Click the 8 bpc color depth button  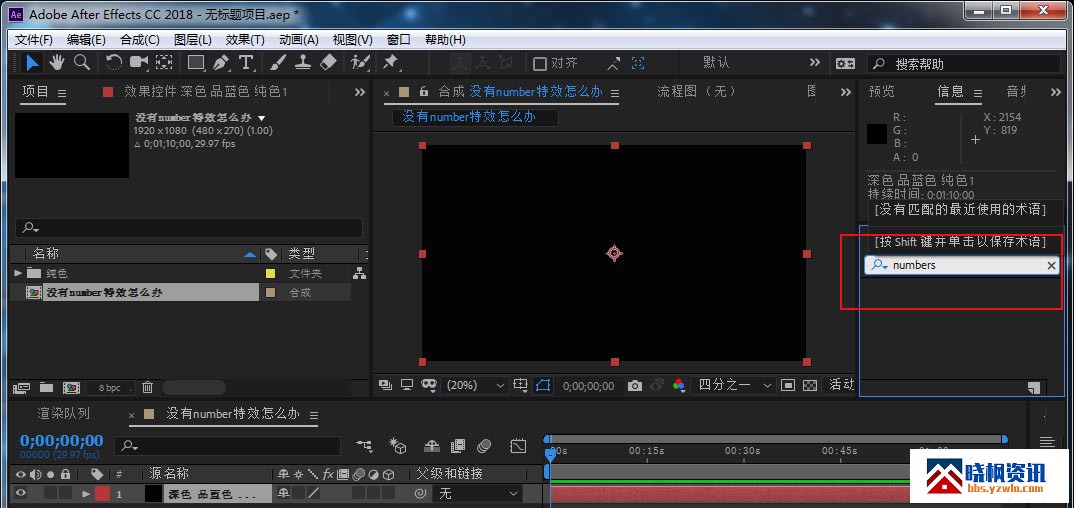pyautogui.click(x=110, y=388)
